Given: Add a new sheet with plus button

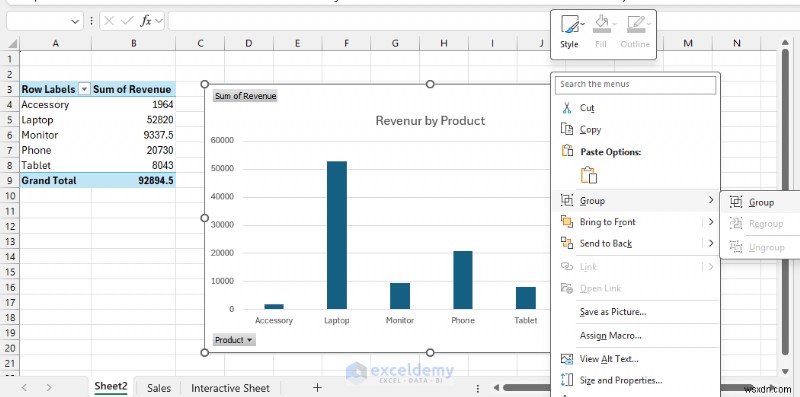Looking at the screenshot, I should click(317, 388).
